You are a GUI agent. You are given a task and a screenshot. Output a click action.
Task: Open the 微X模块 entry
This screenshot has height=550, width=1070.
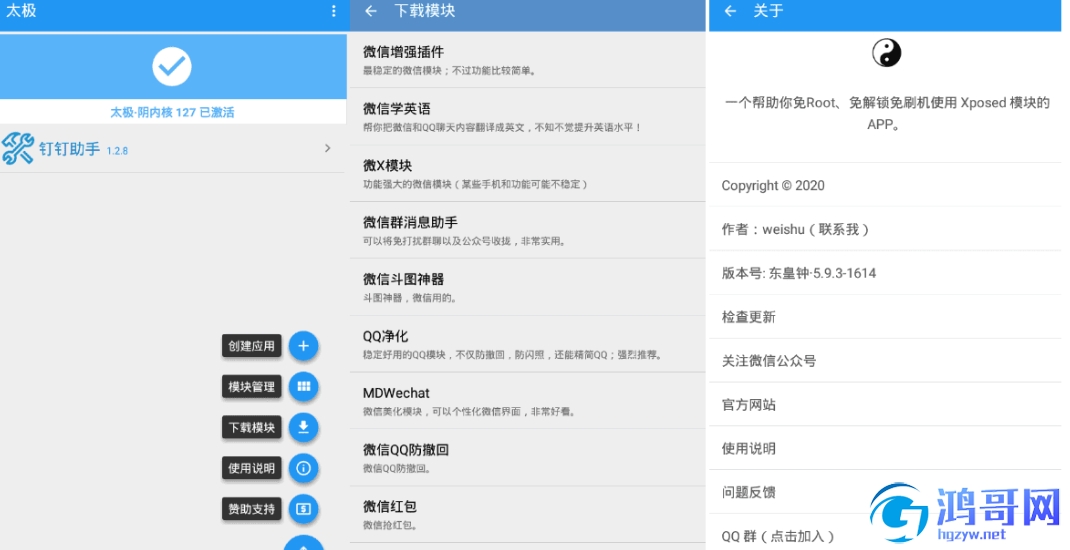(x=527, y=173)
